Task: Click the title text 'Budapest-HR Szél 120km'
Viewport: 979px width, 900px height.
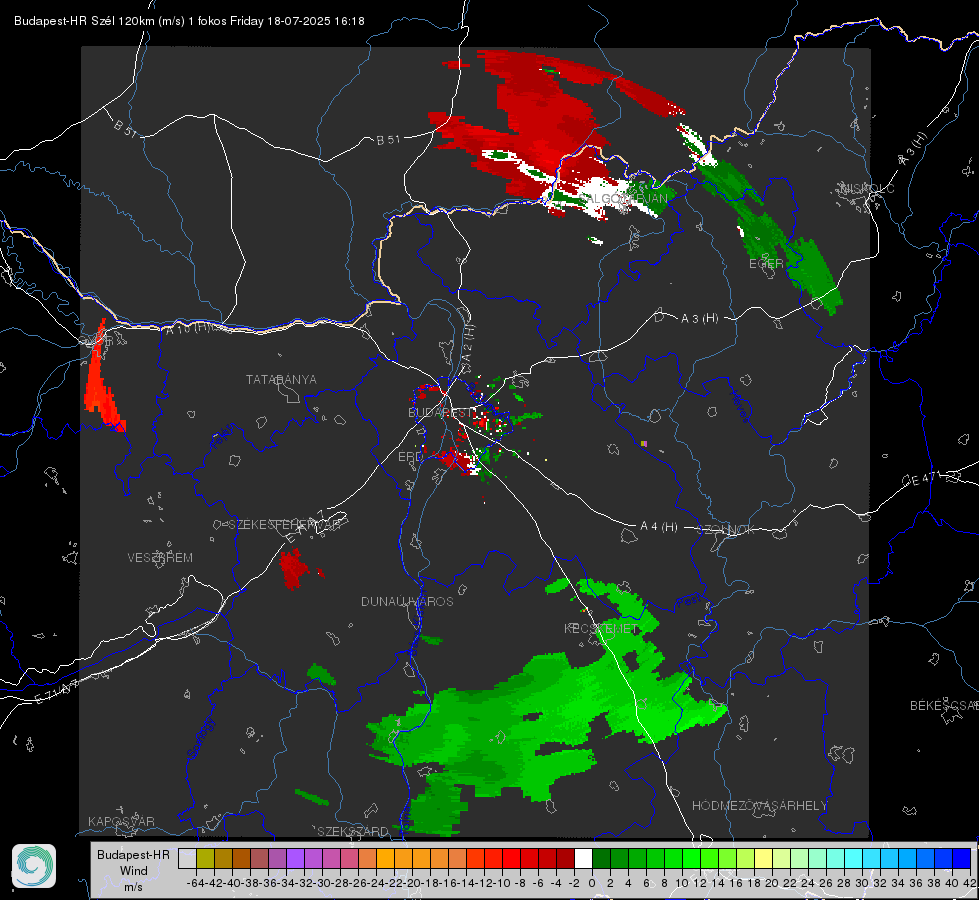Action: (x=84, y=21)
